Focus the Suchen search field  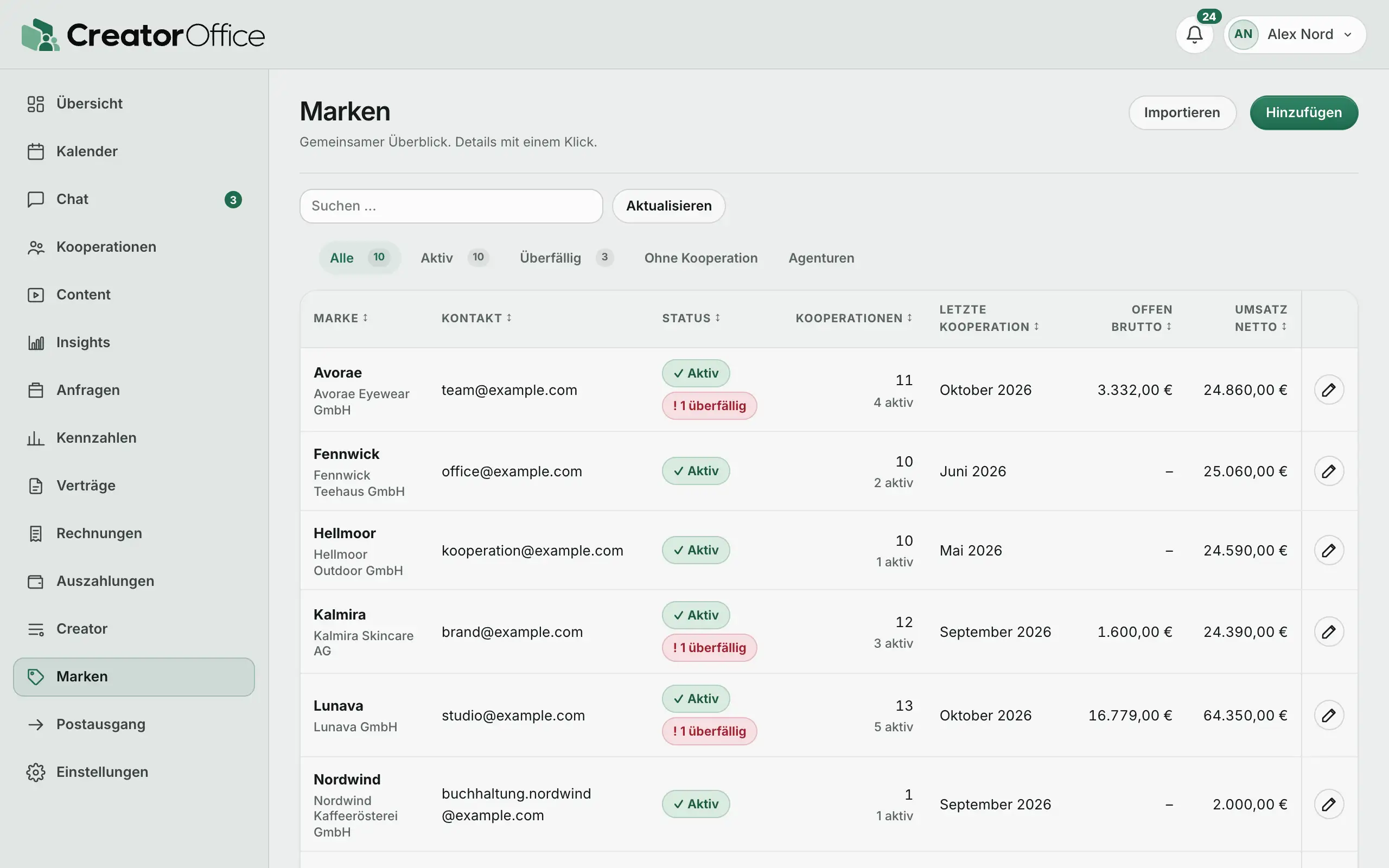(451, 206)
